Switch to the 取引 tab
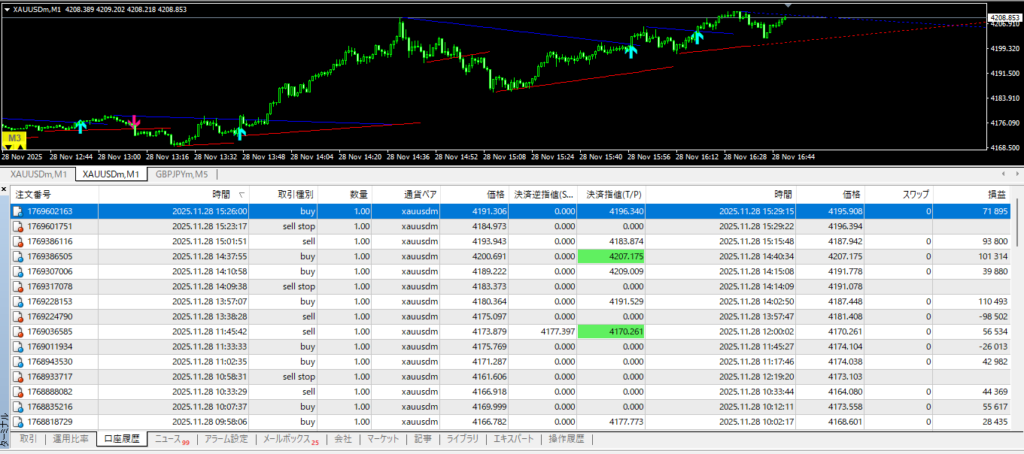1024x454 pixels. pos(29,439)
